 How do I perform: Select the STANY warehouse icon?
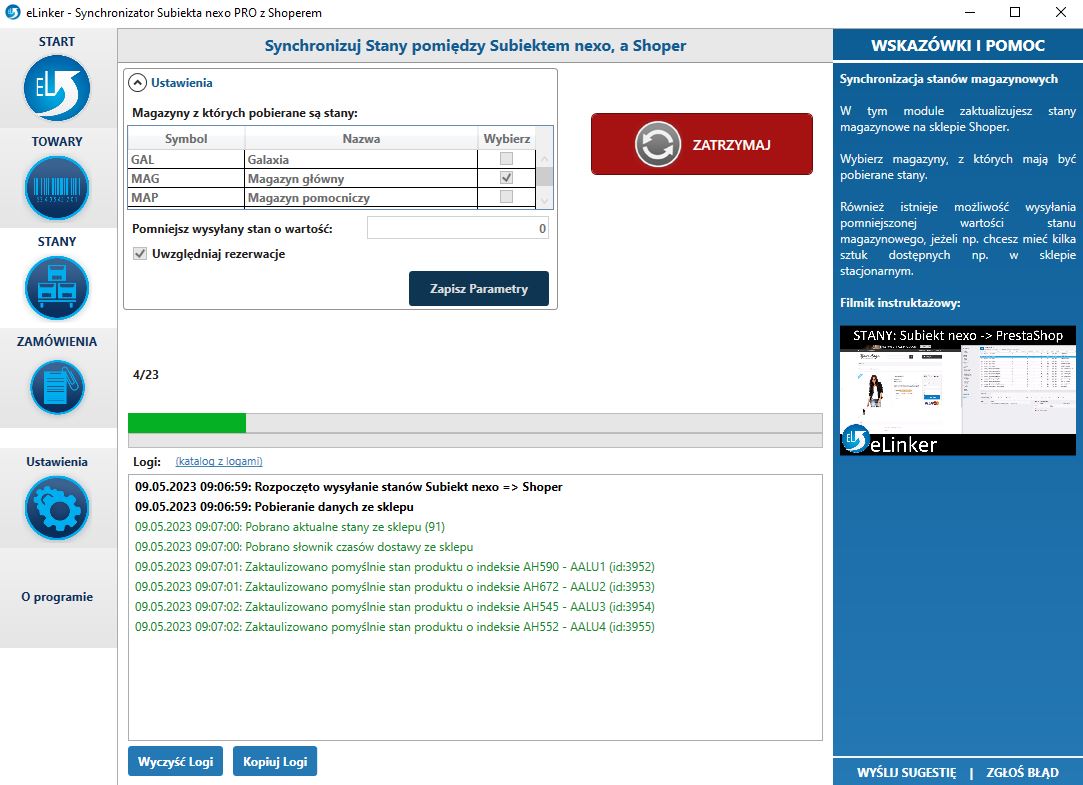[57, 288]
